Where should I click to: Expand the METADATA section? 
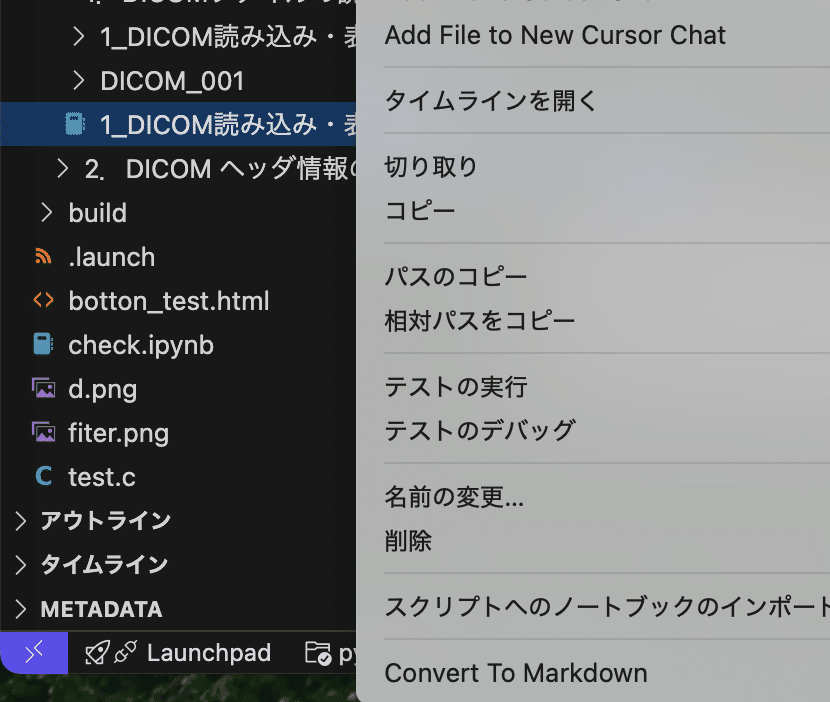[x=21, y=608]
